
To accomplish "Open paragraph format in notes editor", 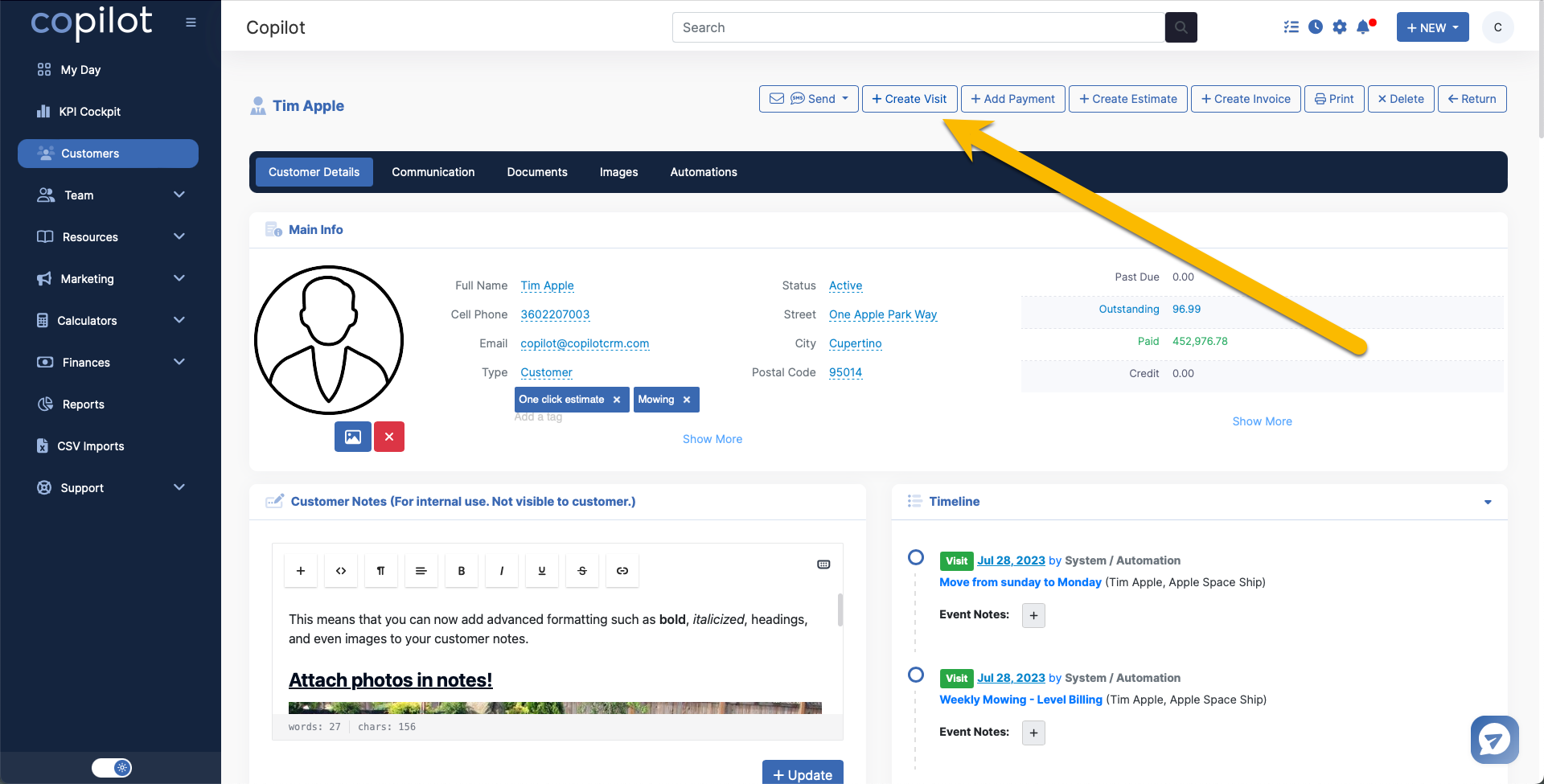I will [x=381, y=571].
